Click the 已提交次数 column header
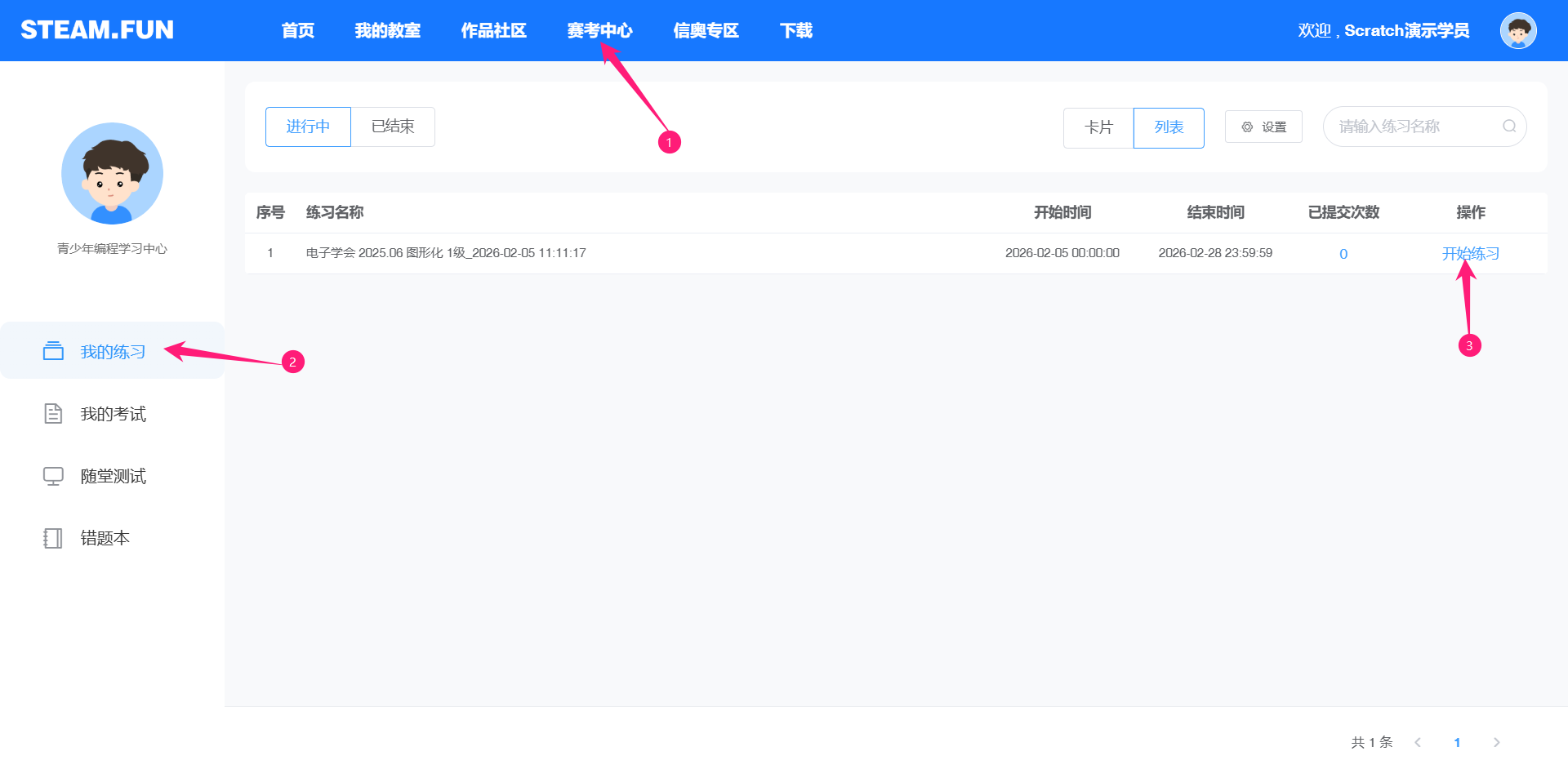The height and width of the screenshot is (778, 1568). (x=1343, y=212)
